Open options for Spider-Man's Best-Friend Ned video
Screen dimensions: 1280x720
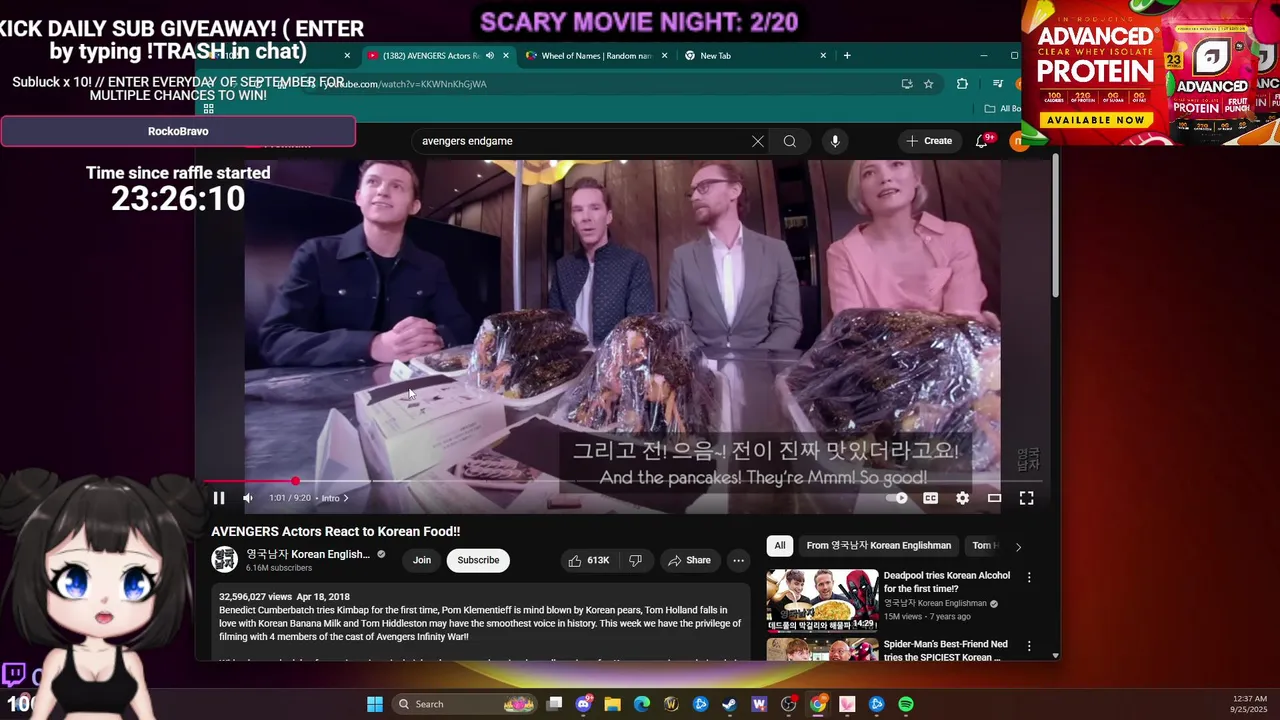tap(1029, 646)
